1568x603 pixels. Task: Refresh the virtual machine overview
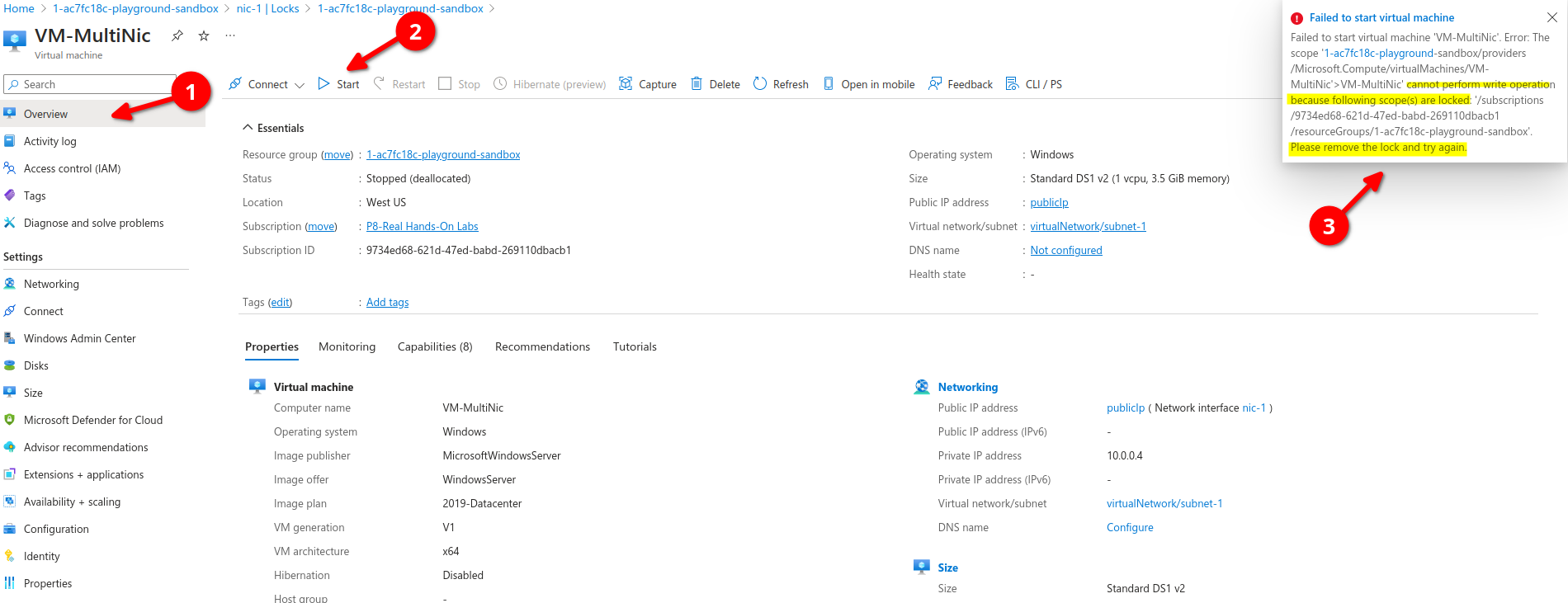click(781, 84)
